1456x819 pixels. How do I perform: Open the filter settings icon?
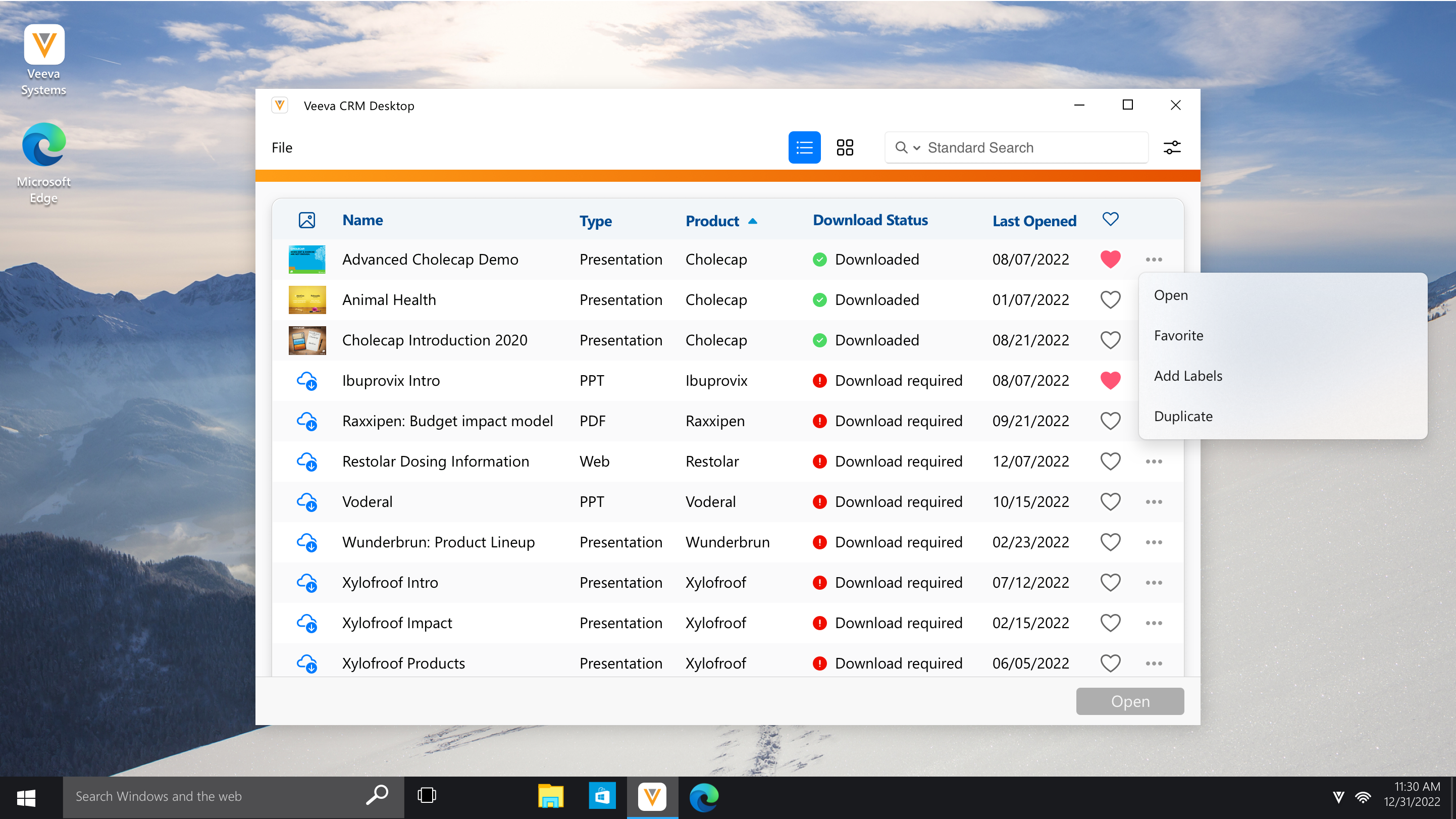click(x=1172, y=147)
